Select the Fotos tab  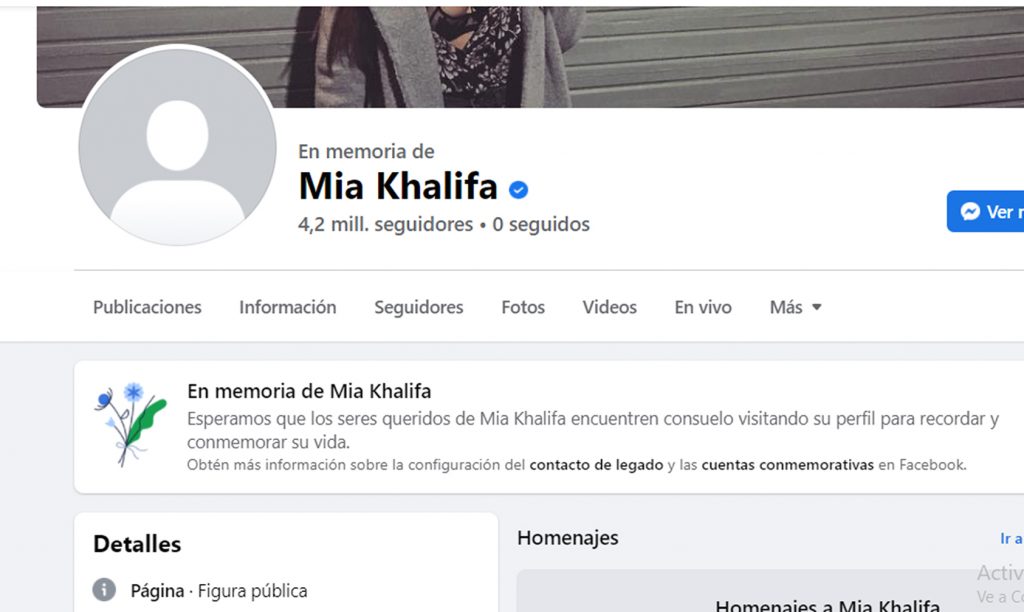[522, 307]
